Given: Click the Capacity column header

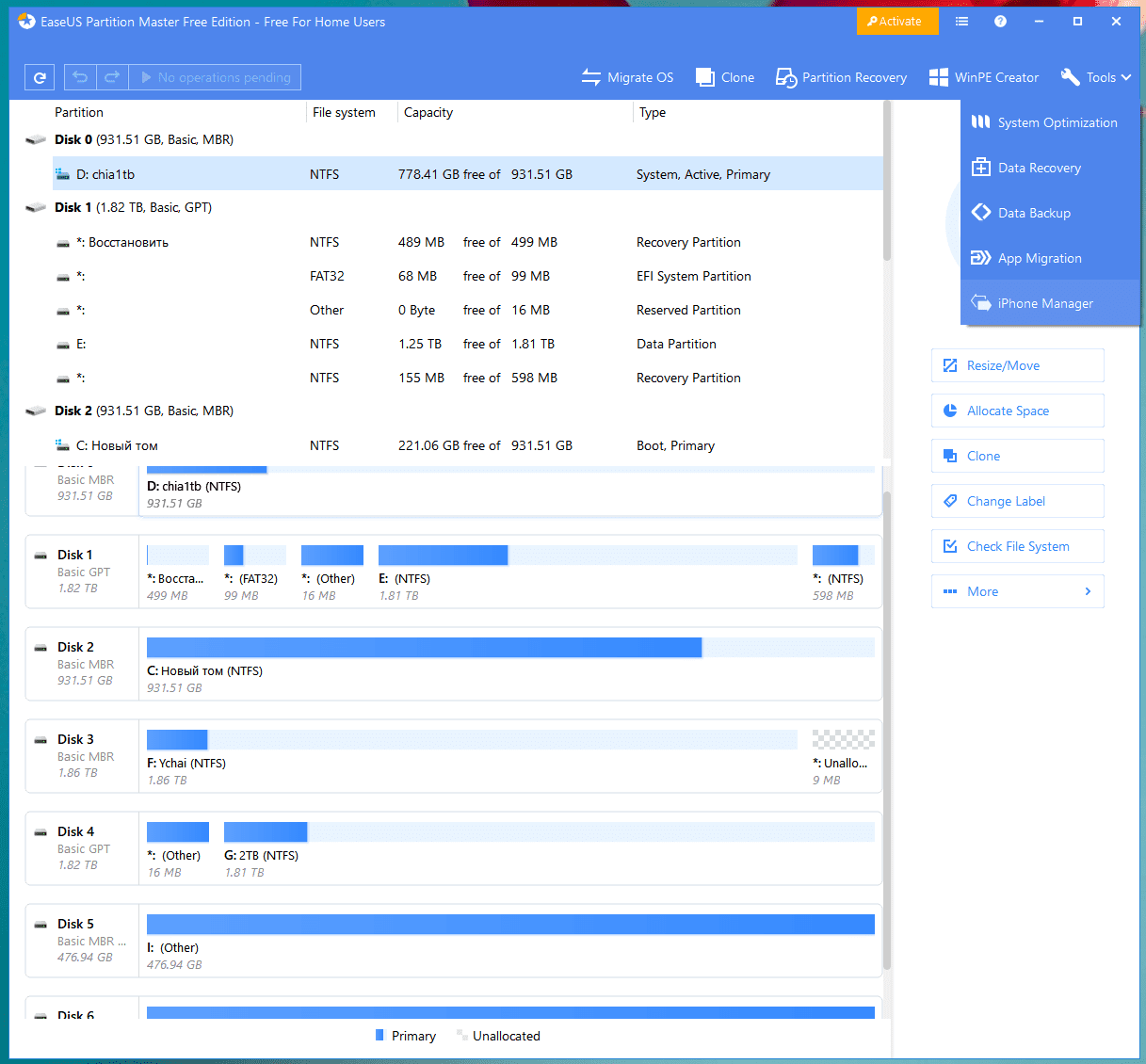Looking at the screenshot, I should click(x=428, y=112).
